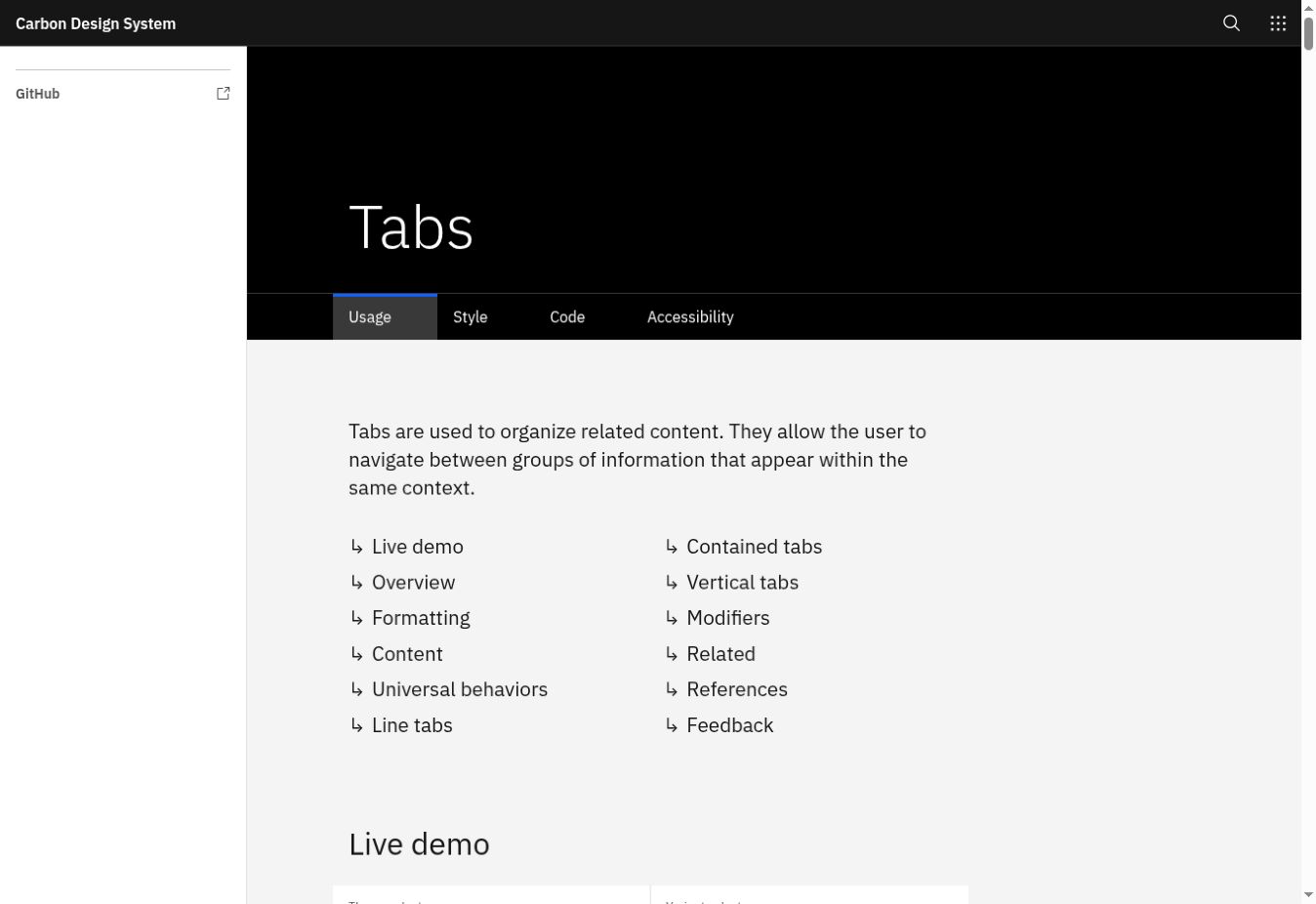This screenshot has height=904, width=1316.
Task: Go to Universal behaviors anchor
Action: coord(459,689)
